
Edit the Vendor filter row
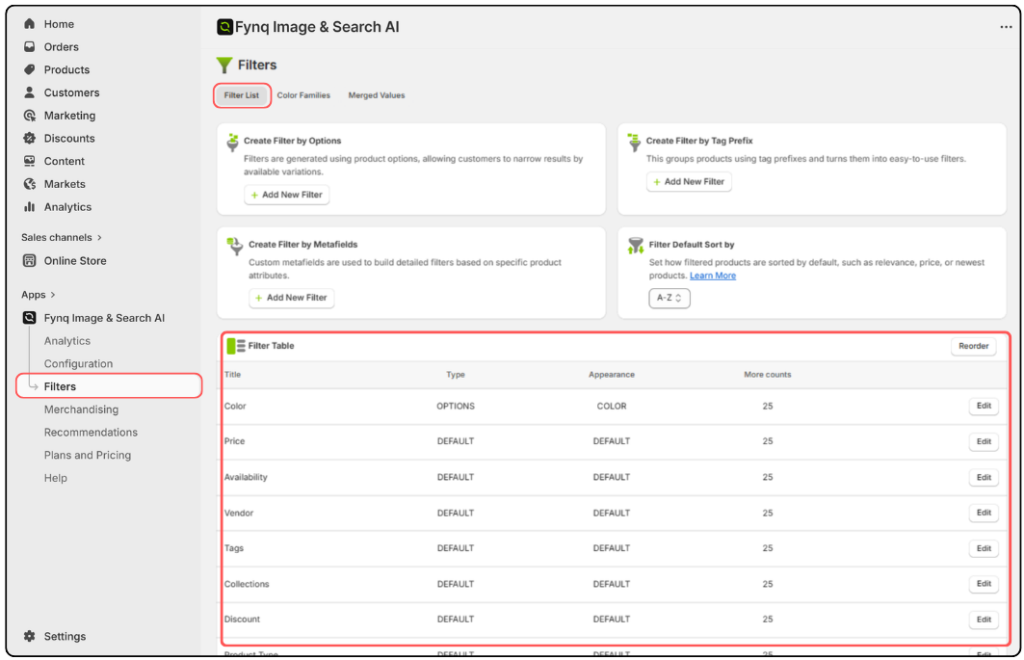click(984, 512)
